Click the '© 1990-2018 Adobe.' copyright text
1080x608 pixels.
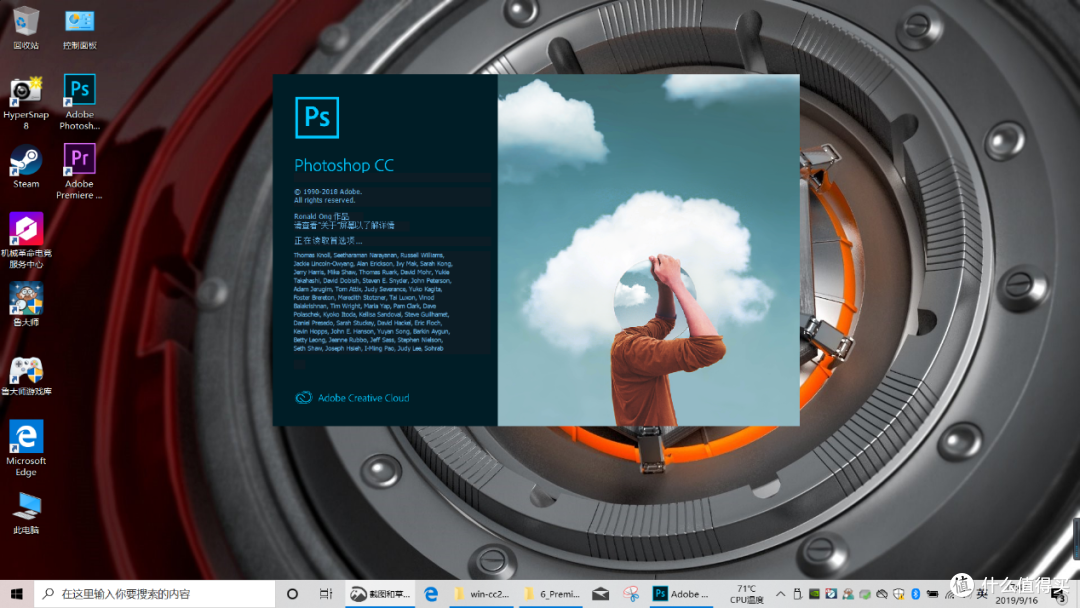click(x=328, y=191)
